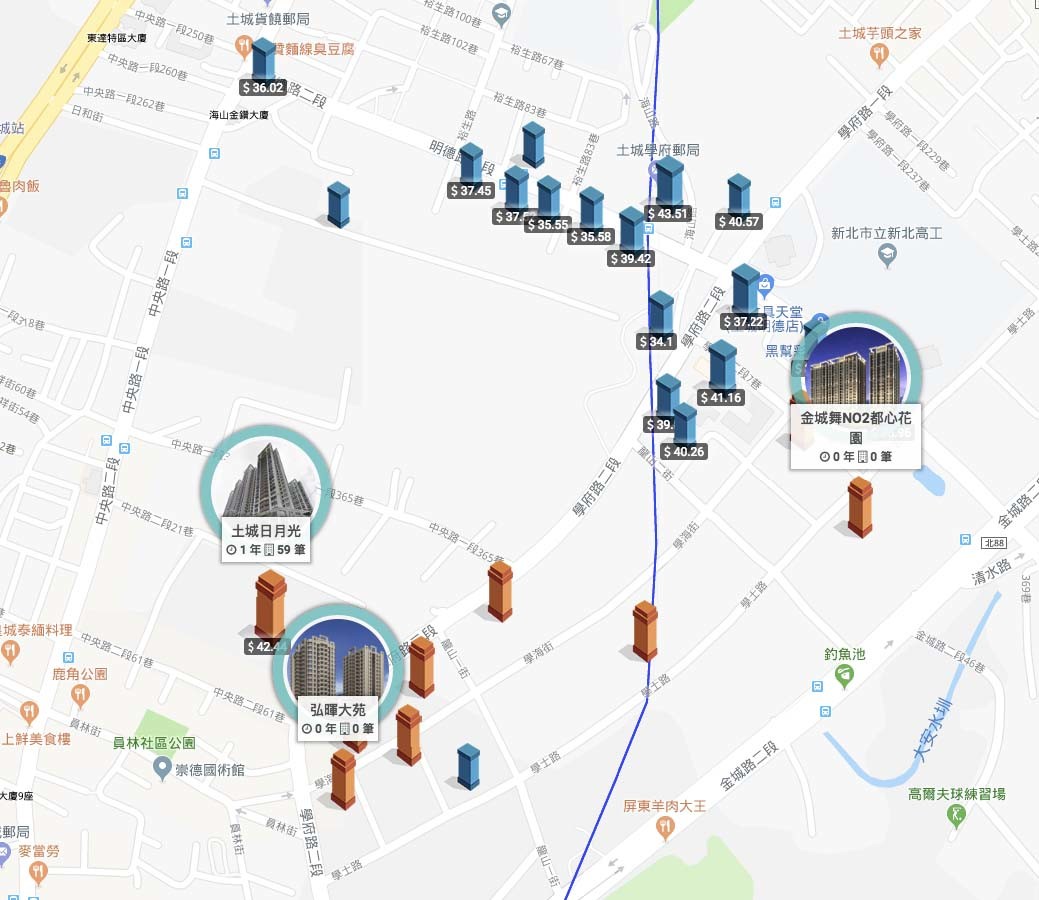Click the 土城貨饒郵局 label
Image resolution: width=1039 pixels, height=900 pixels.
(x=268, y=19)
